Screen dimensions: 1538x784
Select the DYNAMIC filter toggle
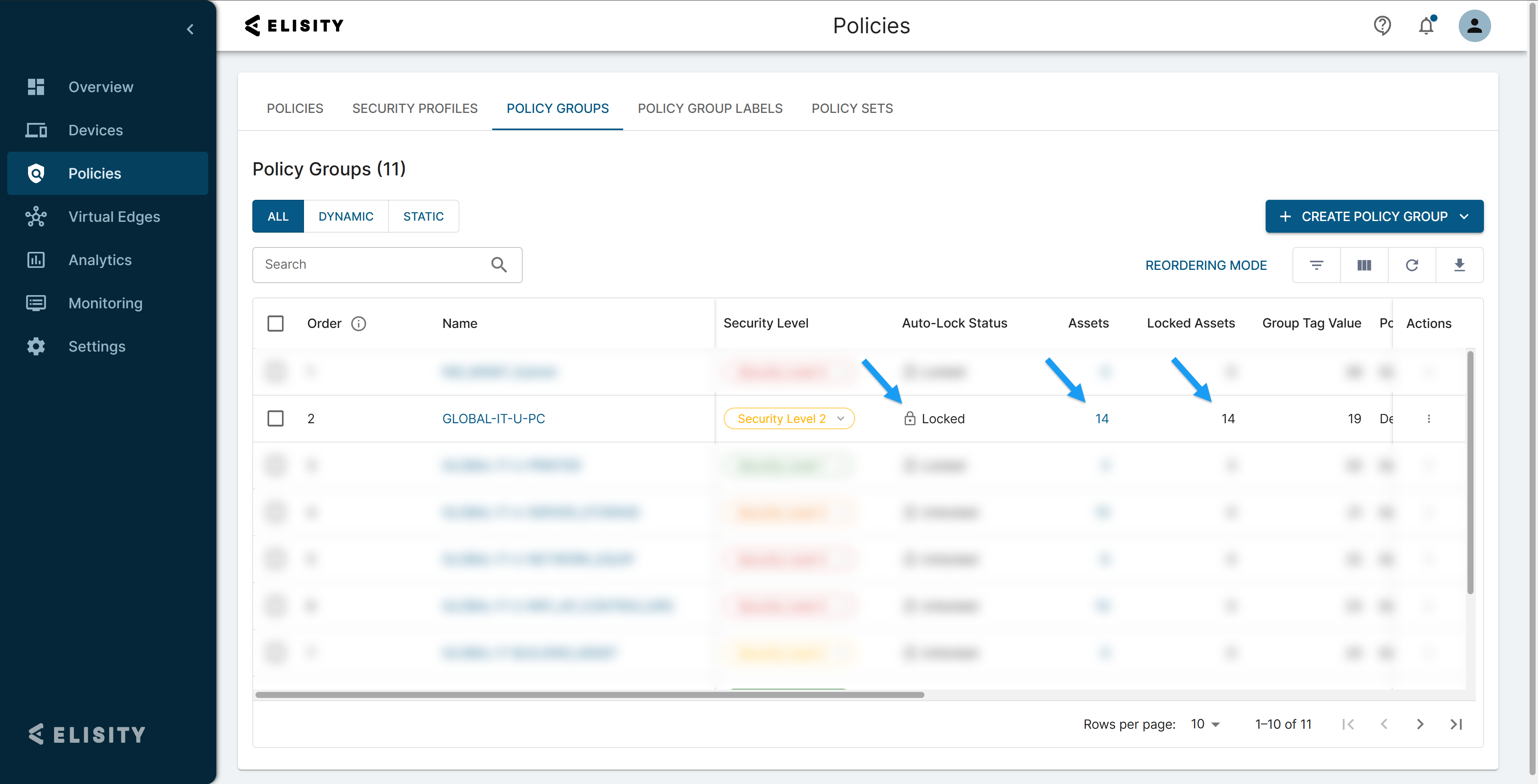tap(346, 216)
